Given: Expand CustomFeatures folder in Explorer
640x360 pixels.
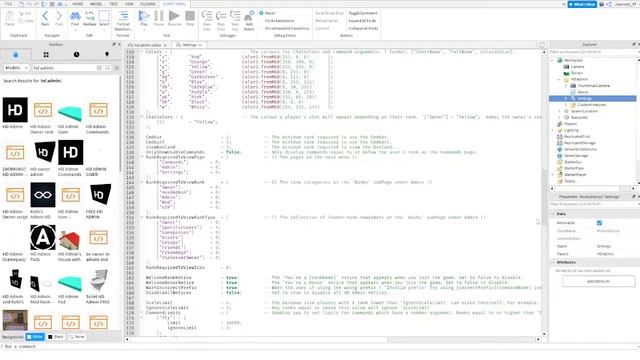Looking at the screenshot, I should (x=566, y=105).
